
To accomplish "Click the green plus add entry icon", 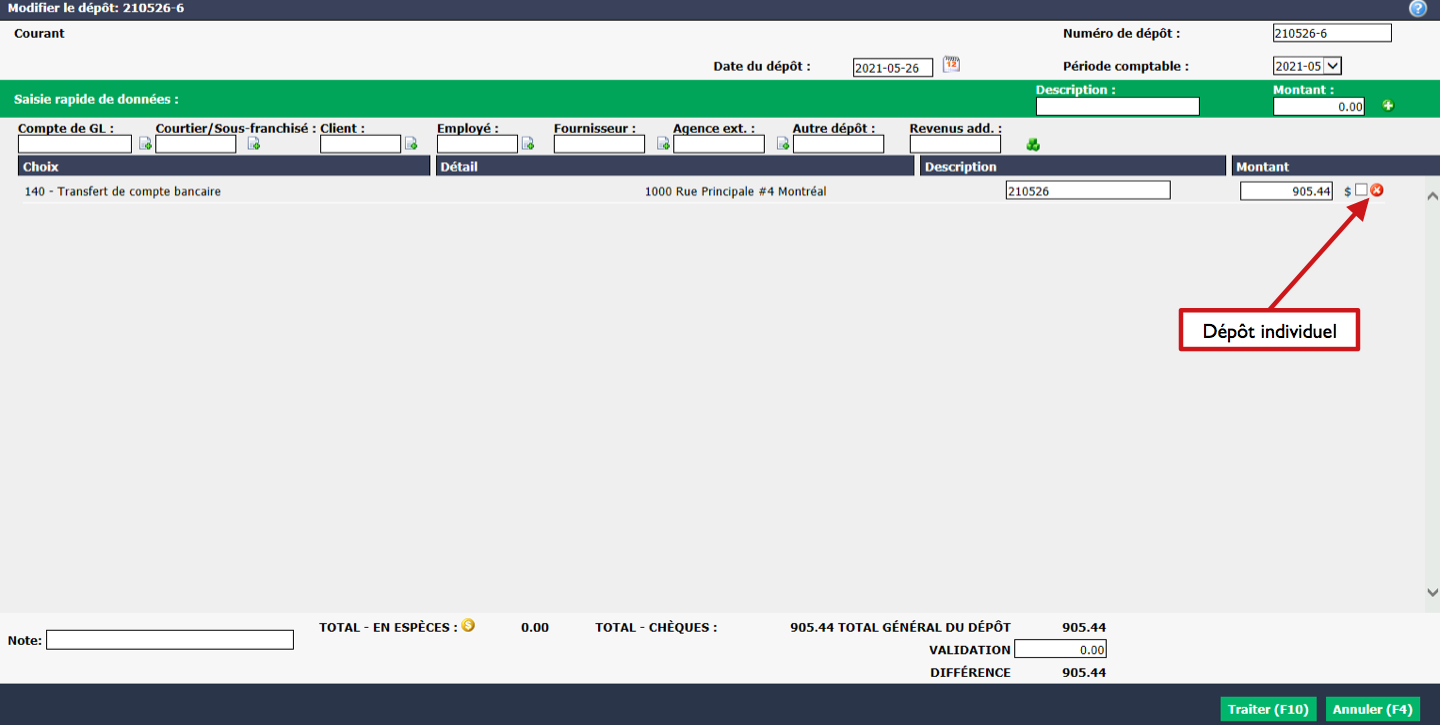I will pos(1388,106).
